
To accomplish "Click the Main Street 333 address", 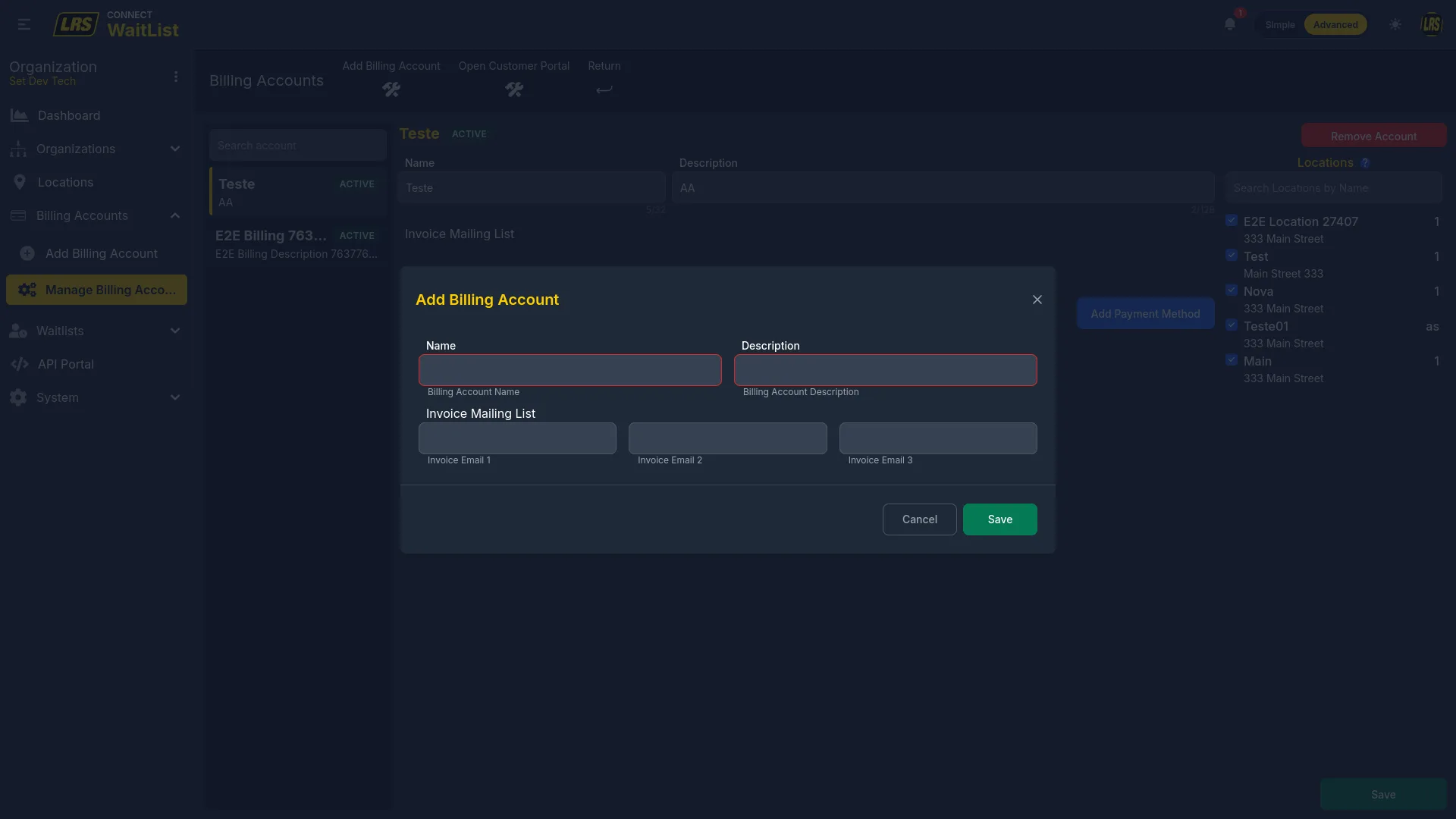I will pyautogui.click(x=1283, y=274).
